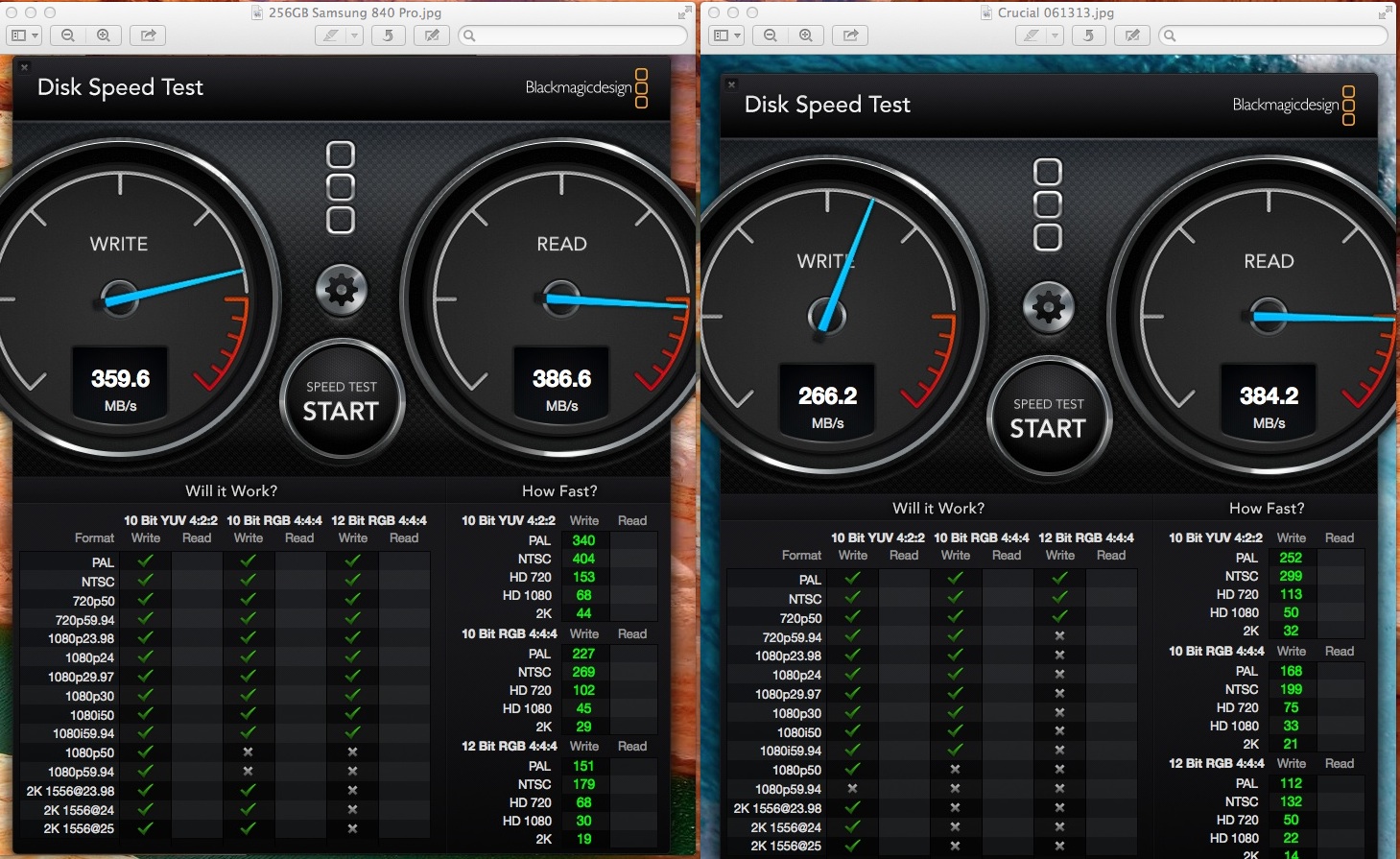The image size is (1400, 859).
Task: Open the highlight color dropdown in the Crucial toolbar
Action: point(1053,35)
